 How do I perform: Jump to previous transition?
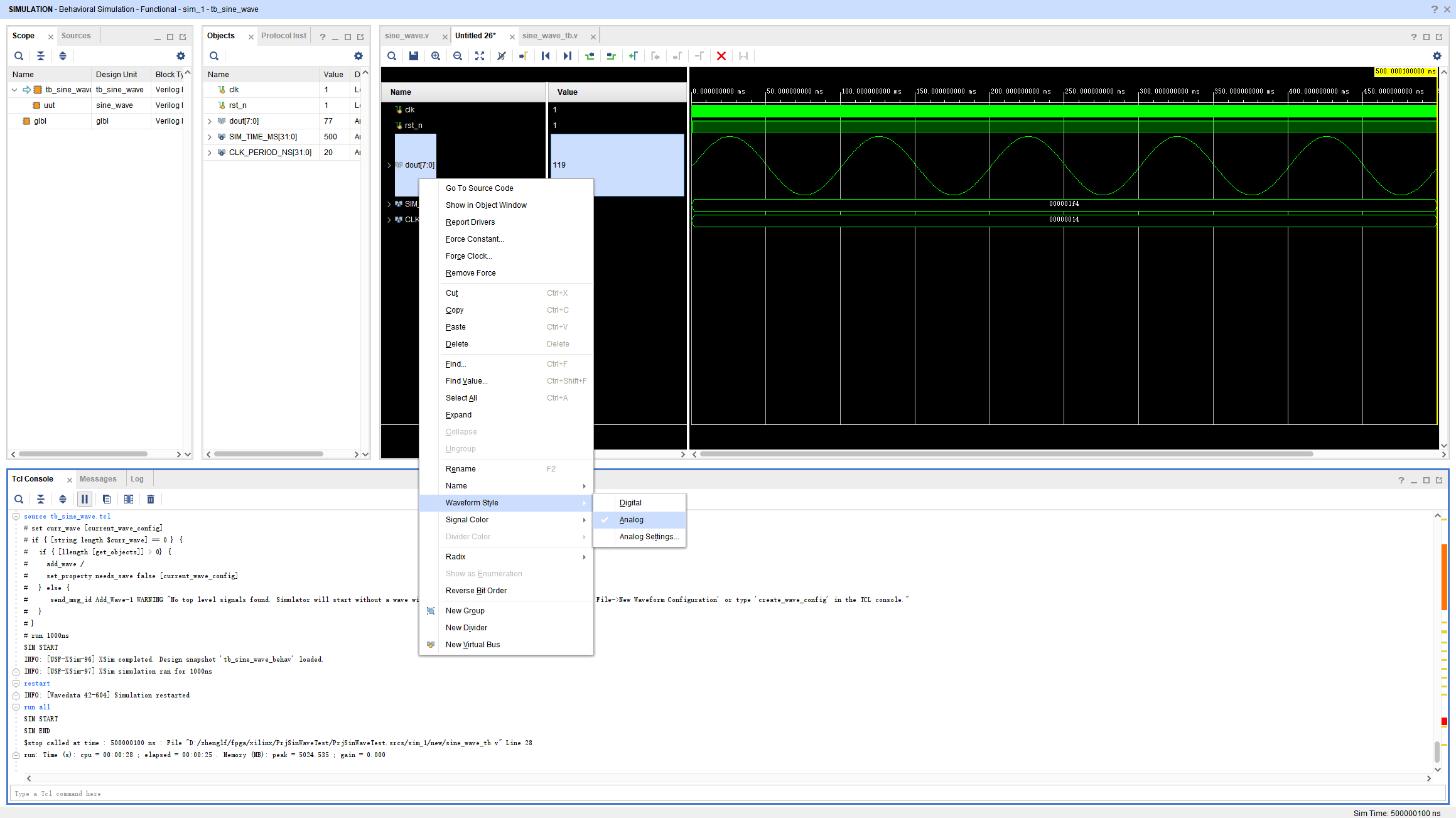coord(589,56)
